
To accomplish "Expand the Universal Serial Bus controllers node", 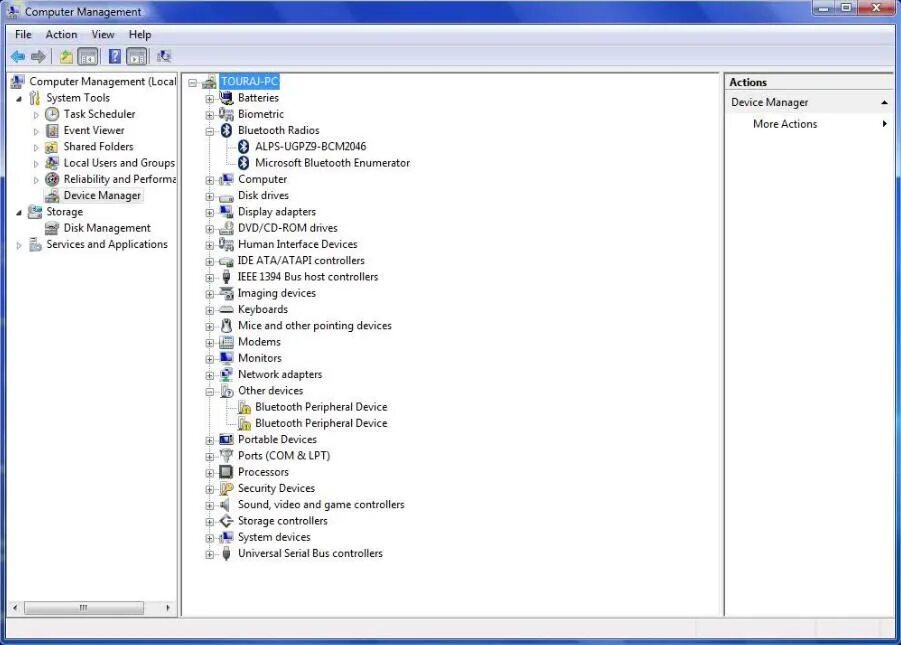I will click(209, 553).
